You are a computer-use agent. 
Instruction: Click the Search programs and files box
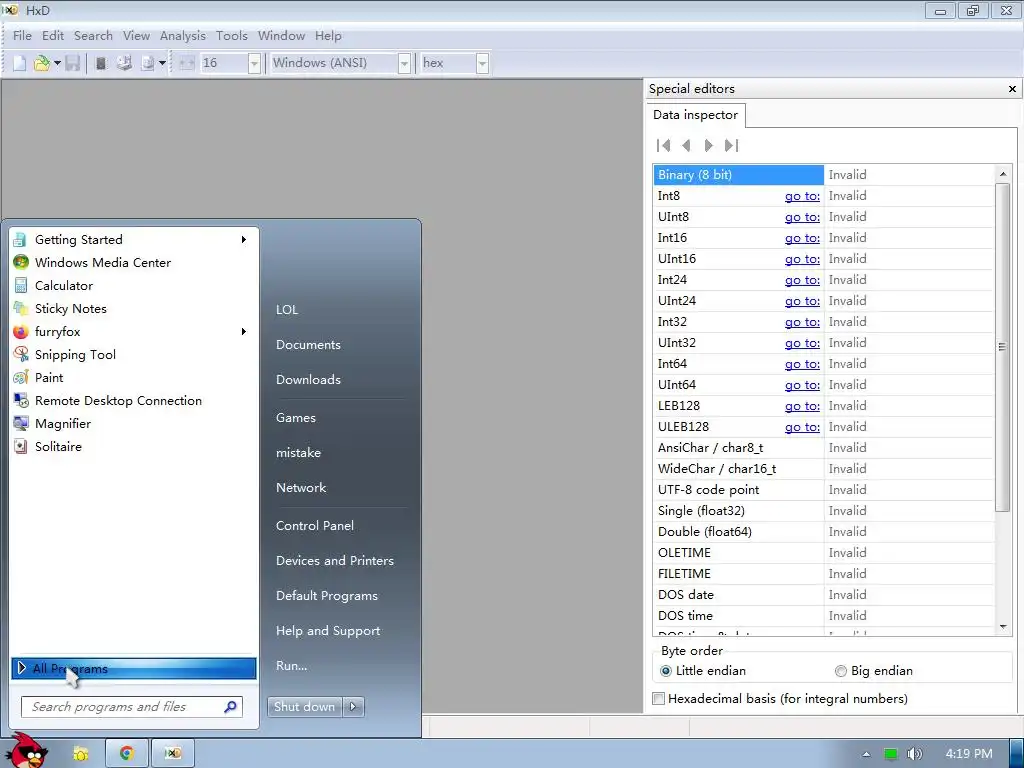(x=132, y=707)
